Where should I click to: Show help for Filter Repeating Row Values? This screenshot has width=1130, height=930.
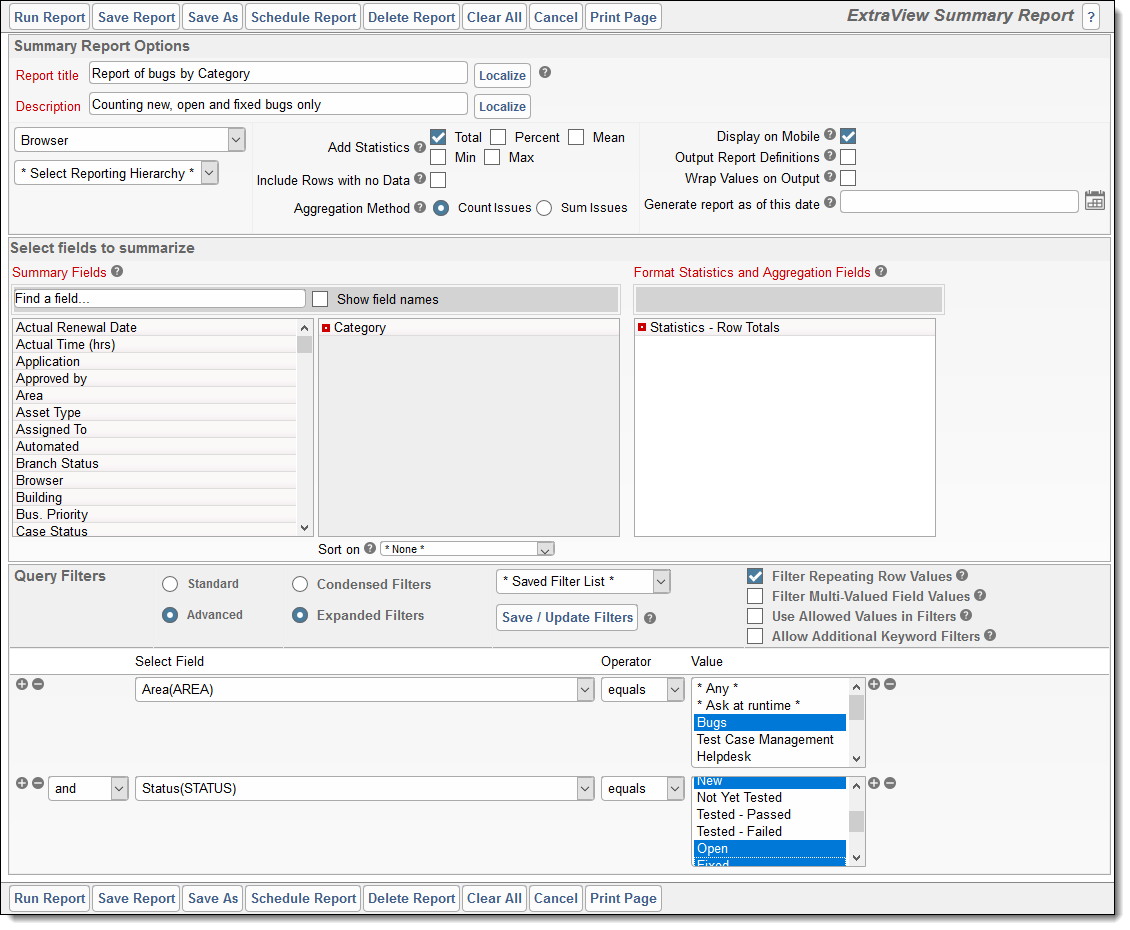click(961, 575)
